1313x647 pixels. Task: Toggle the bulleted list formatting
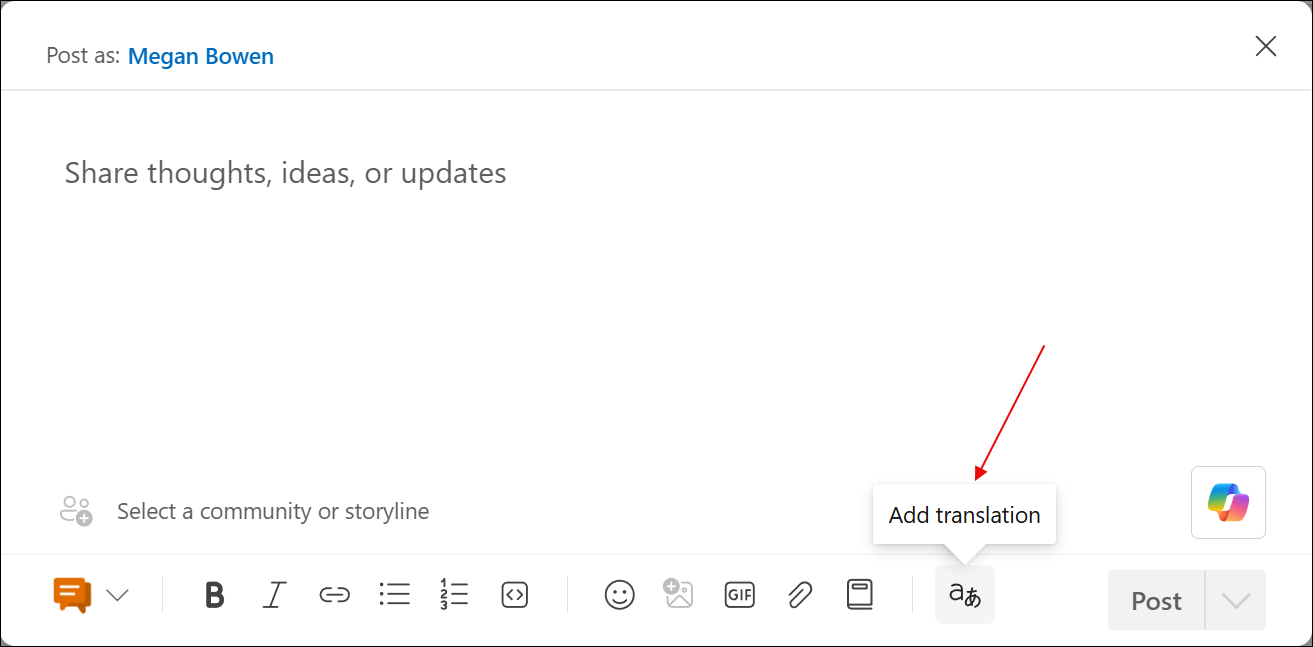tap(394, 594)
